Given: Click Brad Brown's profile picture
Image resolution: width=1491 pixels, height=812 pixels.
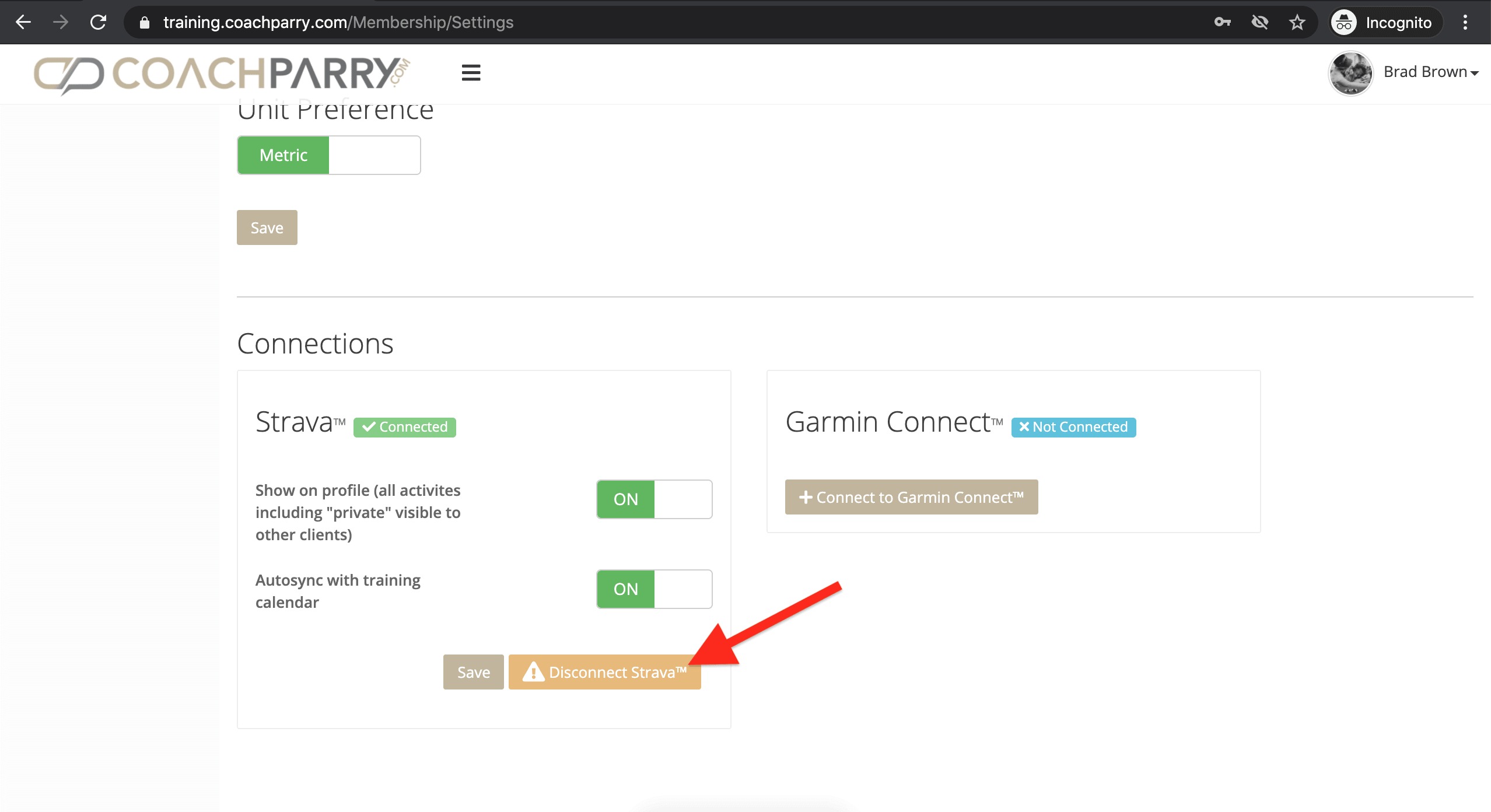Looking at the screenshot, I should [x=1350, y=73].
